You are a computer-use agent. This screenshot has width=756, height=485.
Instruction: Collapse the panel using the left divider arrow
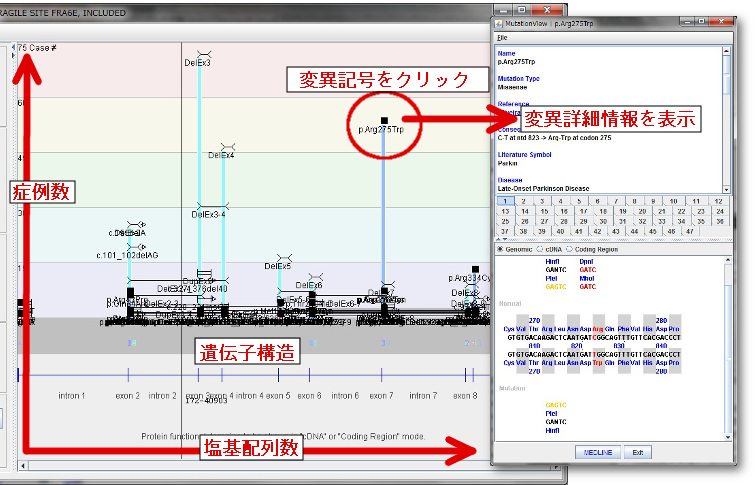click(x=12, y=47)
